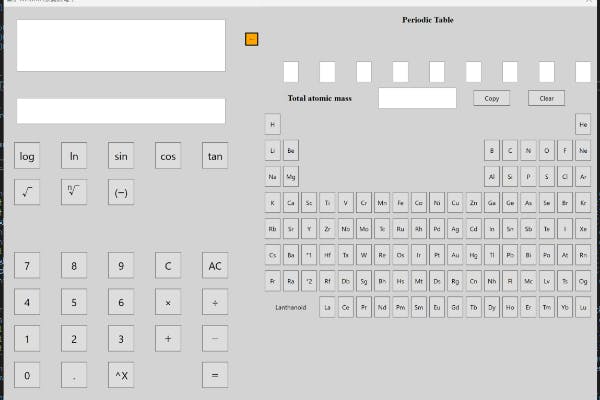This screenshot has width=600, height=400.
Task: Click the plus + key
Action: point(168,339)
